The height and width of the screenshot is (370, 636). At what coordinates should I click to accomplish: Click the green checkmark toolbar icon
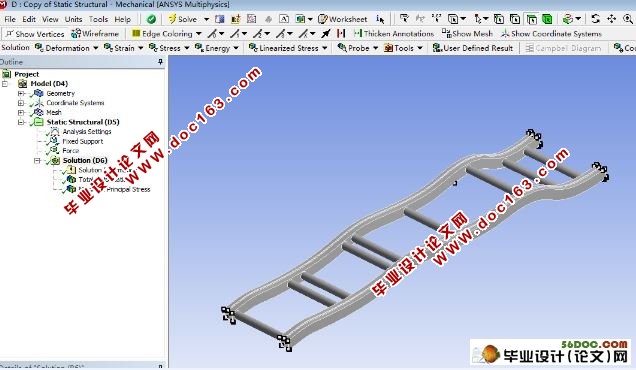click(x=151, y=19)
